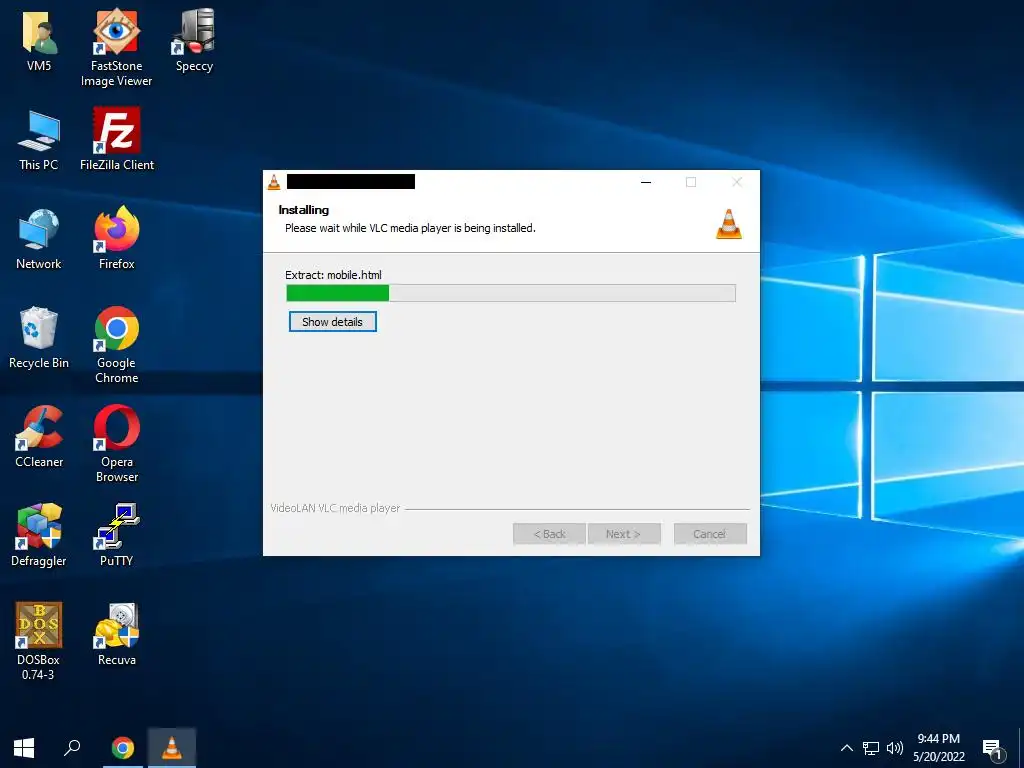
Task: Show hidden system tray icons
Action: [x=846, y=748]
